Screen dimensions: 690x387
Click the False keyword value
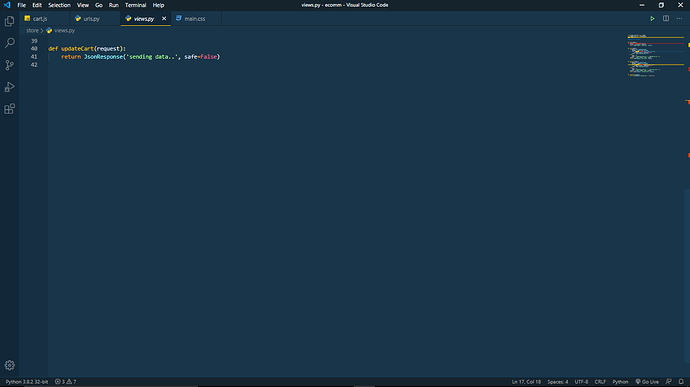(209, 57)
